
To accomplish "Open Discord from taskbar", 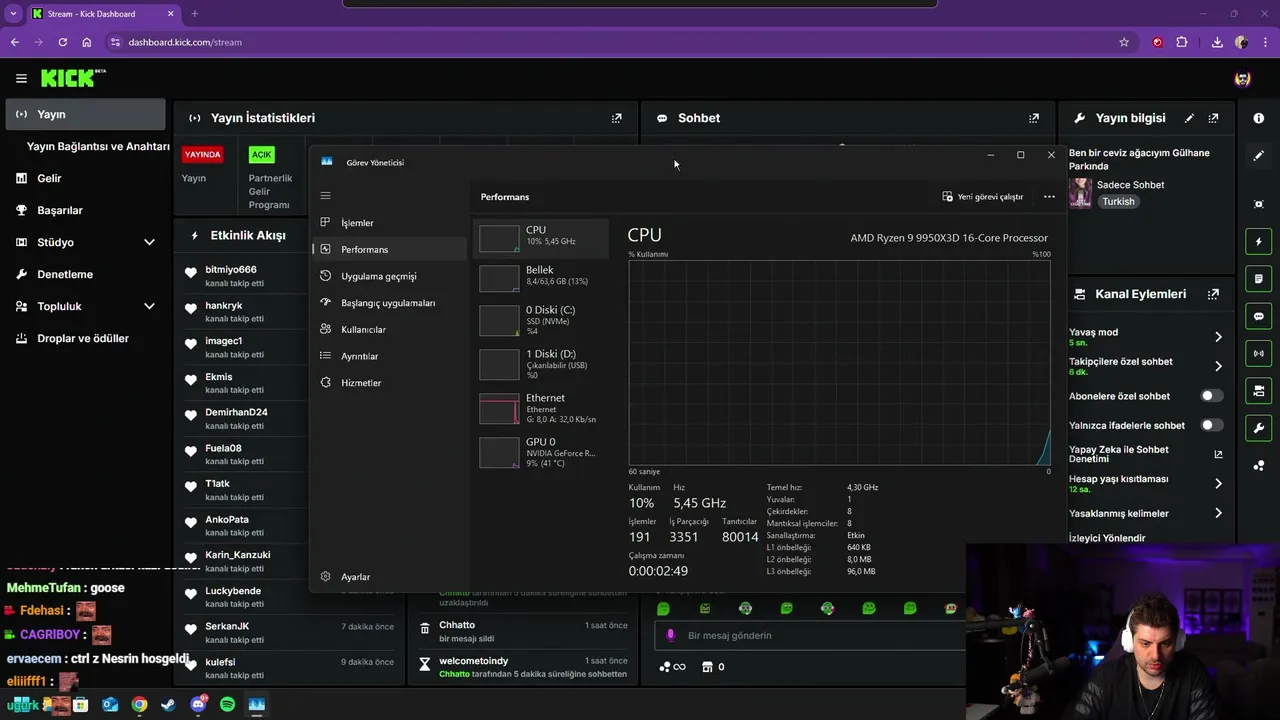I will coord(198,704).
